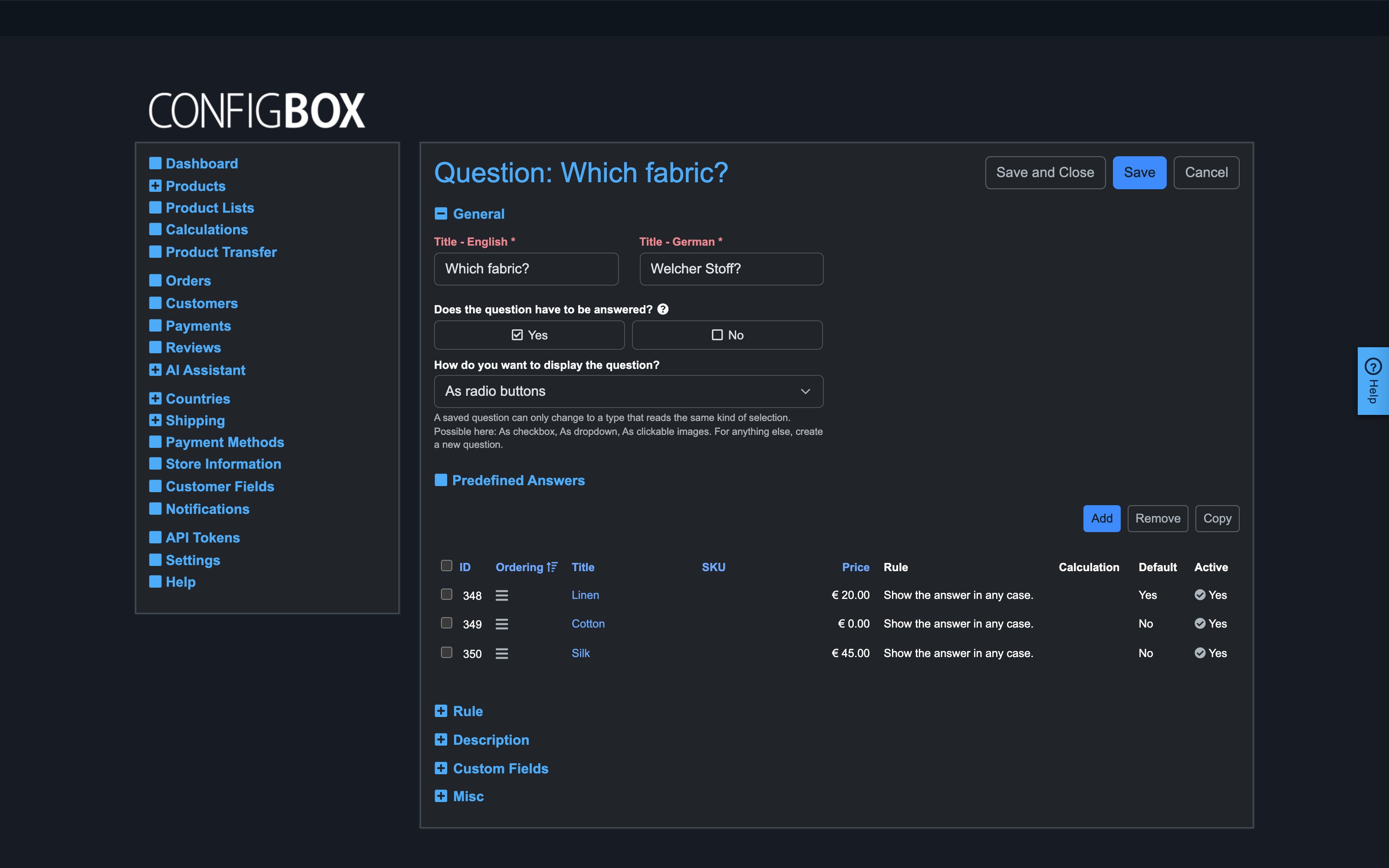Screen dimensions: 1389x868
Task: Click the ConfigBox logo
Action: [x=257, y=110]
